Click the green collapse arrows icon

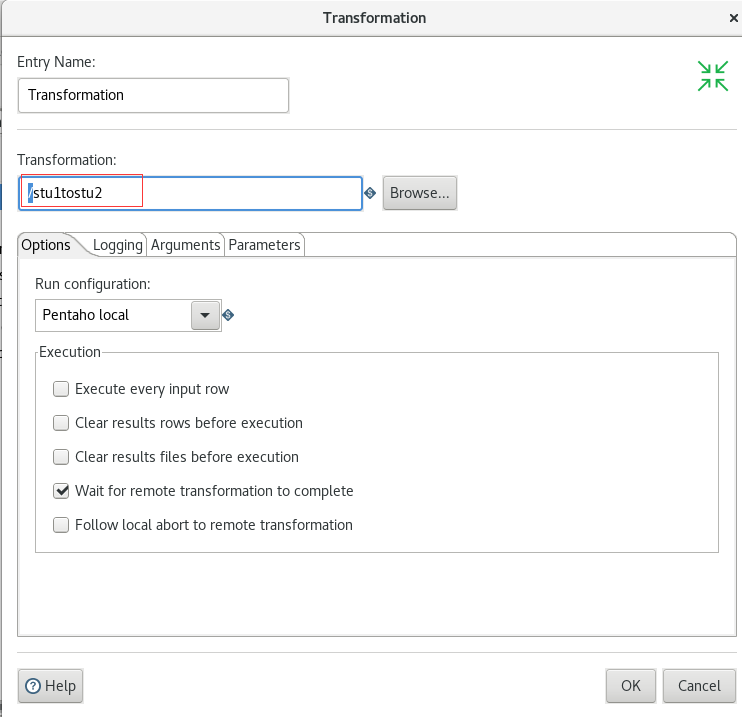713,76
